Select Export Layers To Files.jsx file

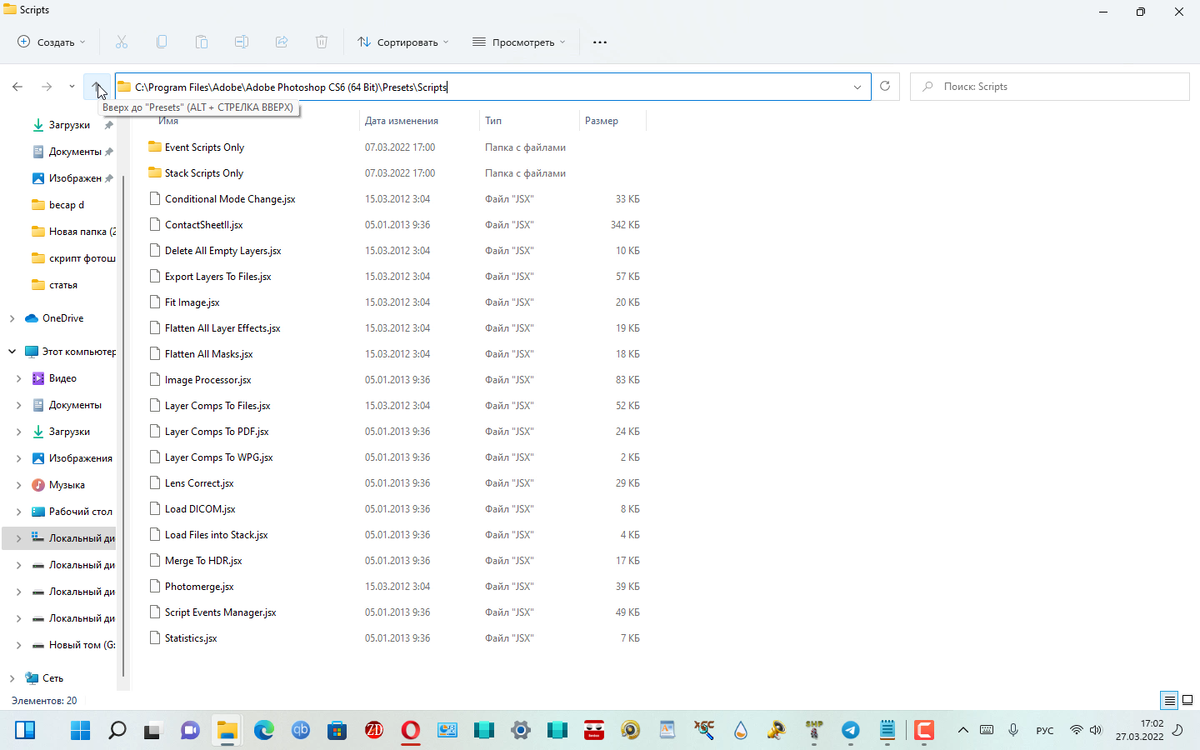coord(218,276)
